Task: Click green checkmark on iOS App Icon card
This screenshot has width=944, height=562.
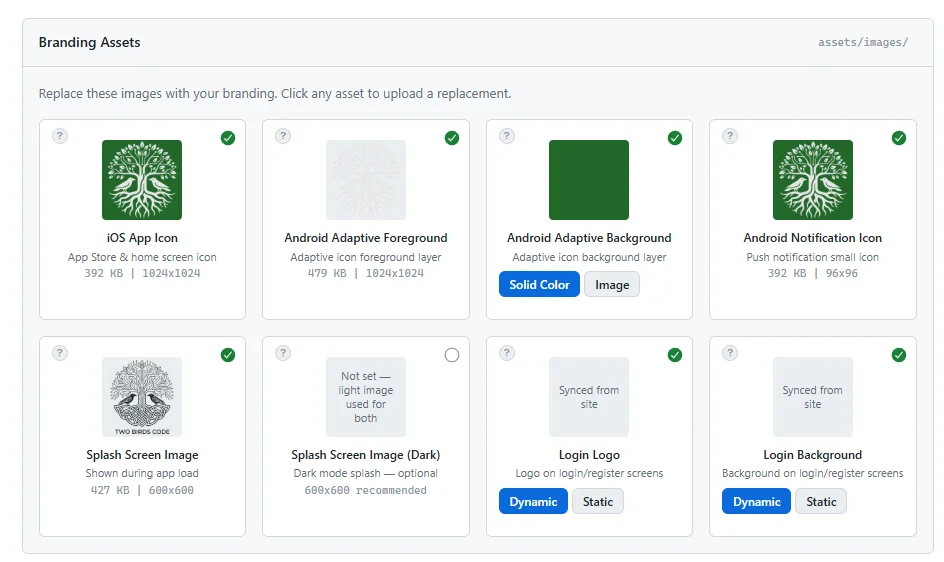Action: [x=228, y=138]
